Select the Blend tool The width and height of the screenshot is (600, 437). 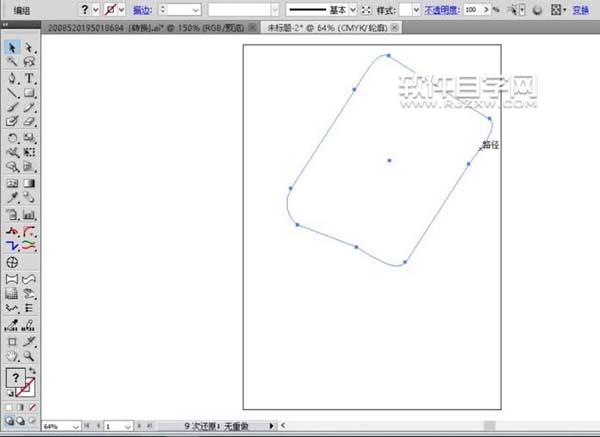click(29, 198)
